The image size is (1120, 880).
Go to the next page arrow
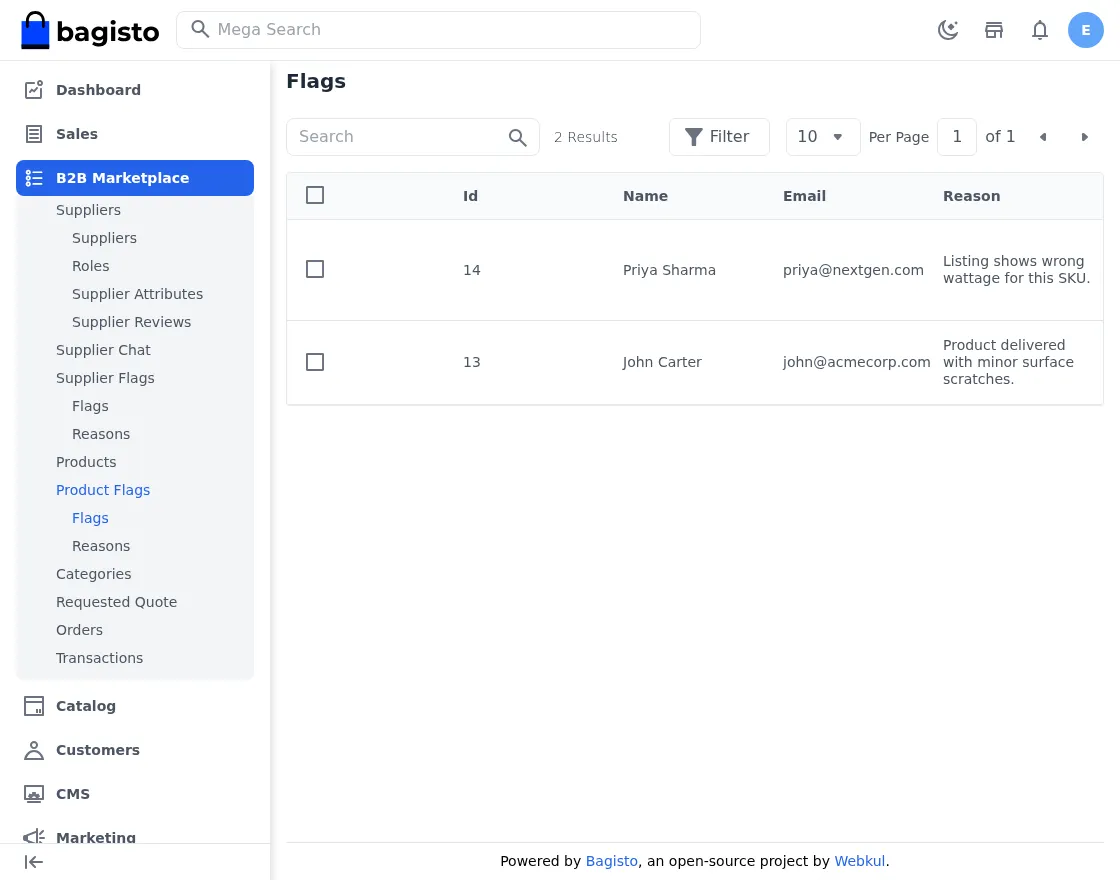click(x=1084, y=137)
